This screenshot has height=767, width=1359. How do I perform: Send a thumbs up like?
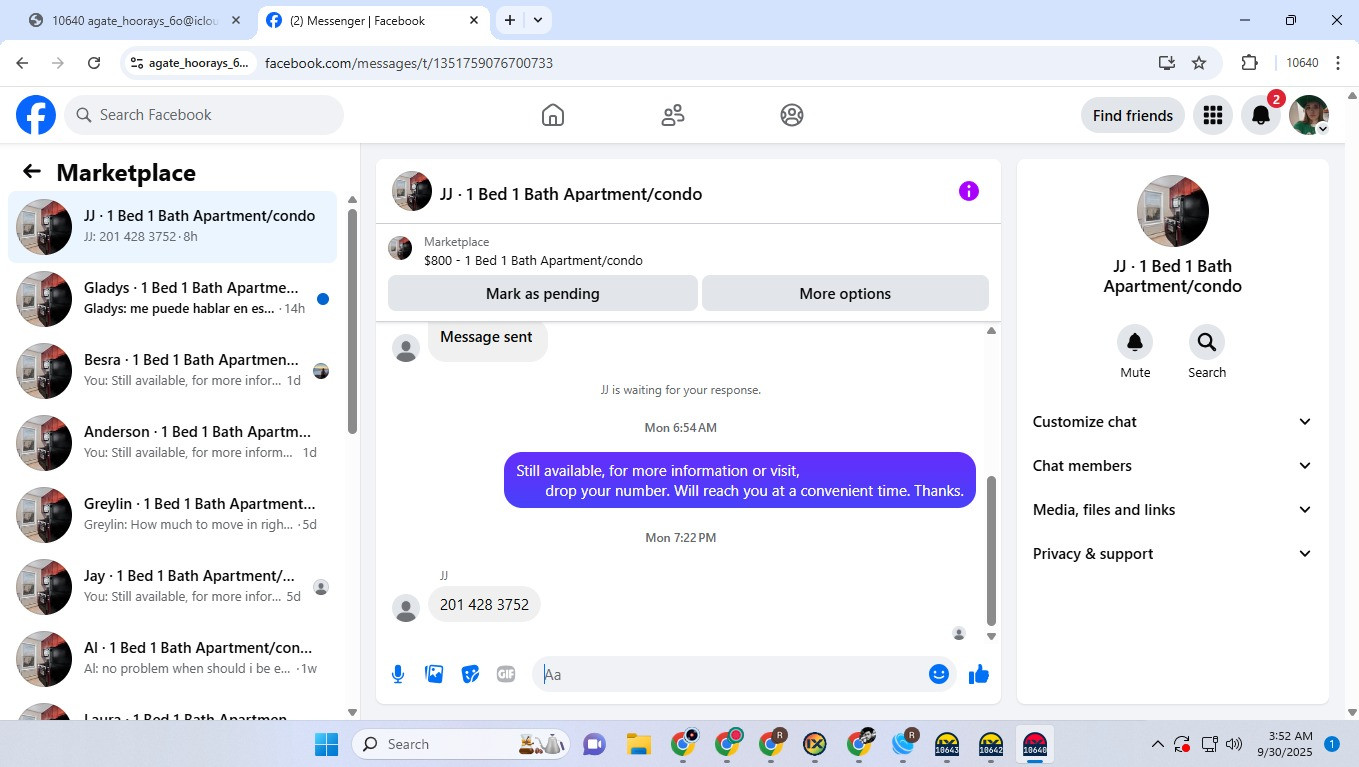(x=979, y=674)
